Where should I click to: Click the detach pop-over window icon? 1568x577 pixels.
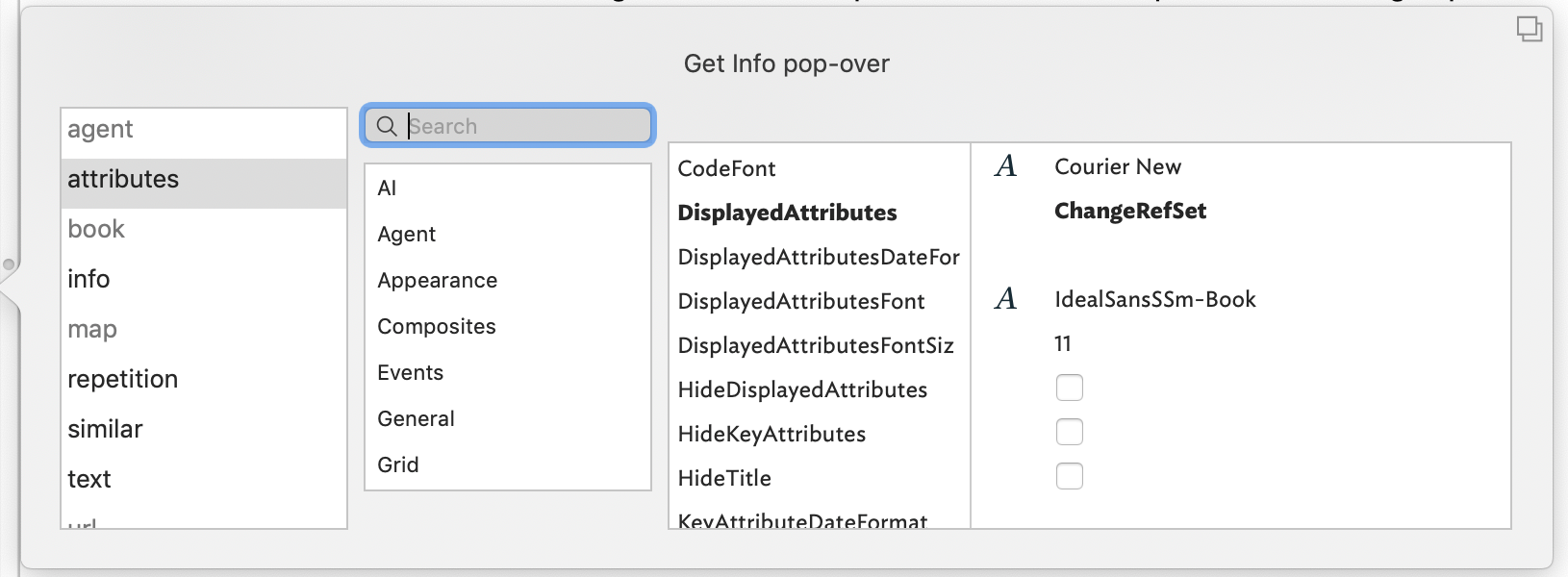tap(1530, 29)
